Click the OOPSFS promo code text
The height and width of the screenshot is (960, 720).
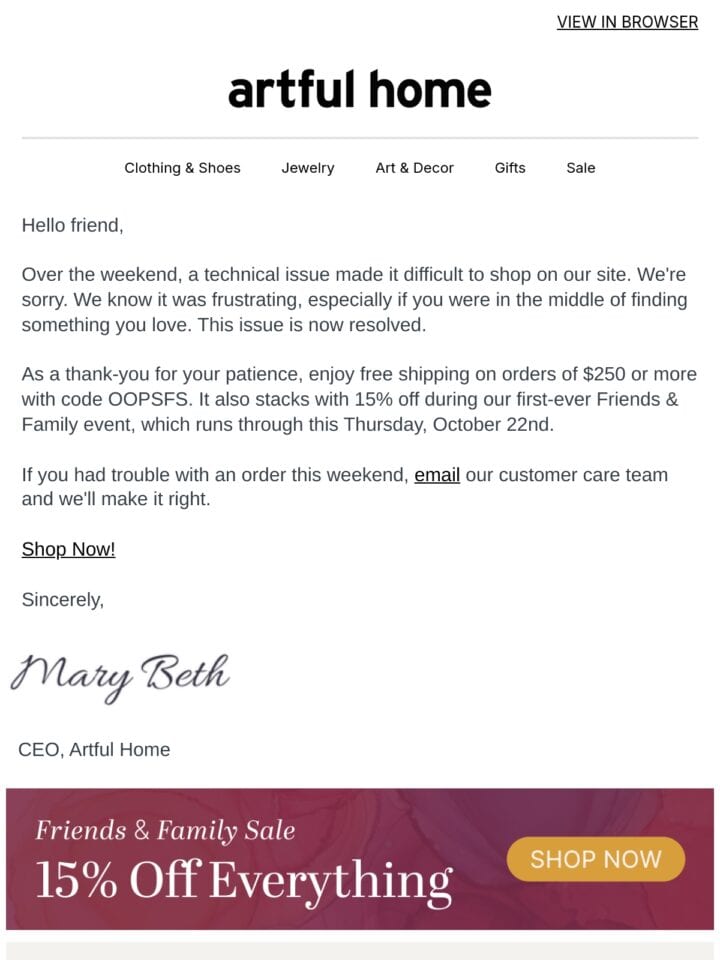click(150, 399)
